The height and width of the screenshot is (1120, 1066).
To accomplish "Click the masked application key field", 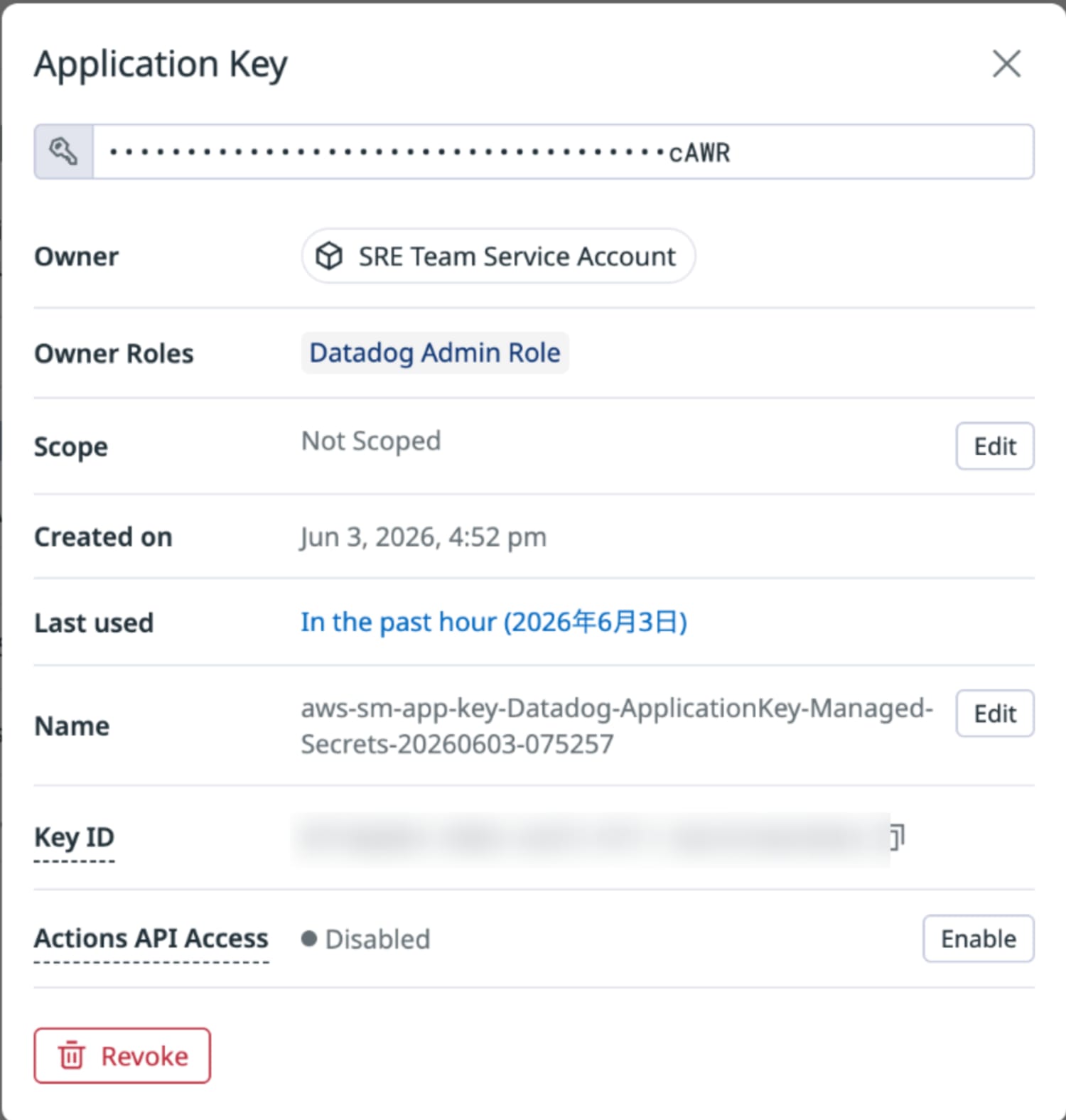I will coord(563,151).
